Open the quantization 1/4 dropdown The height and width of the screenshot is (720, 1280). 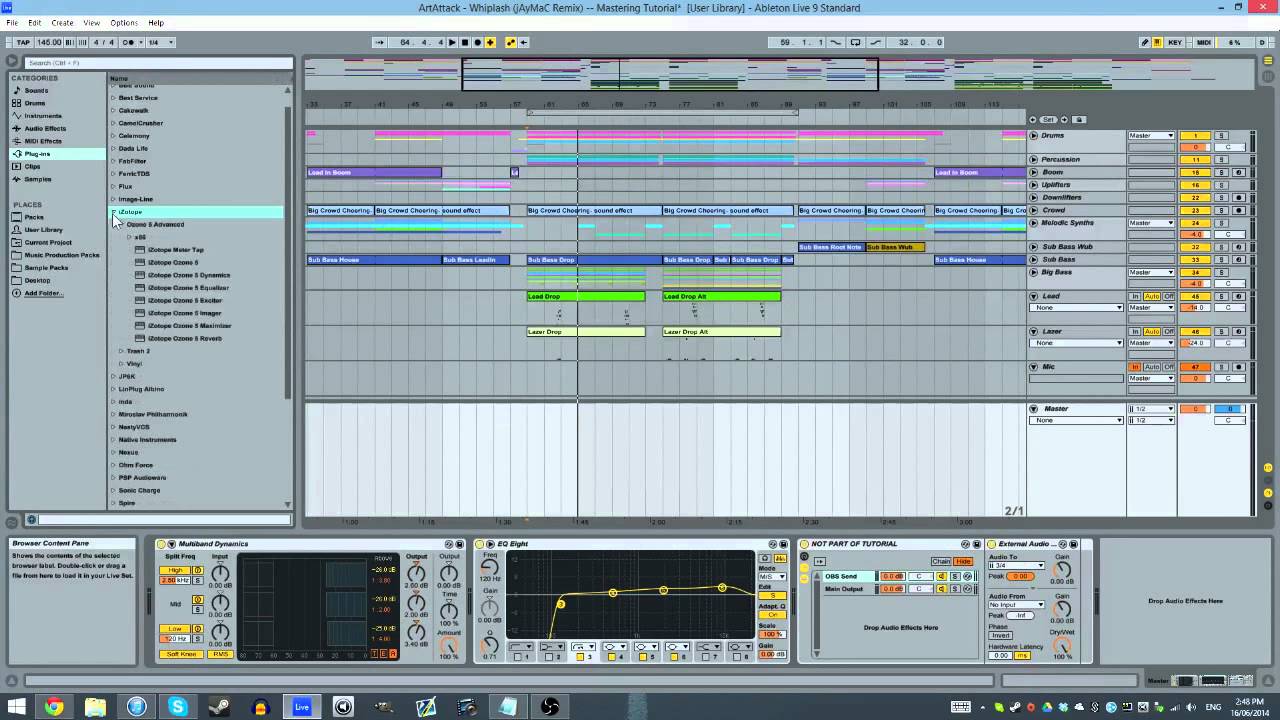pyautogui.click(x=160, y=42)
